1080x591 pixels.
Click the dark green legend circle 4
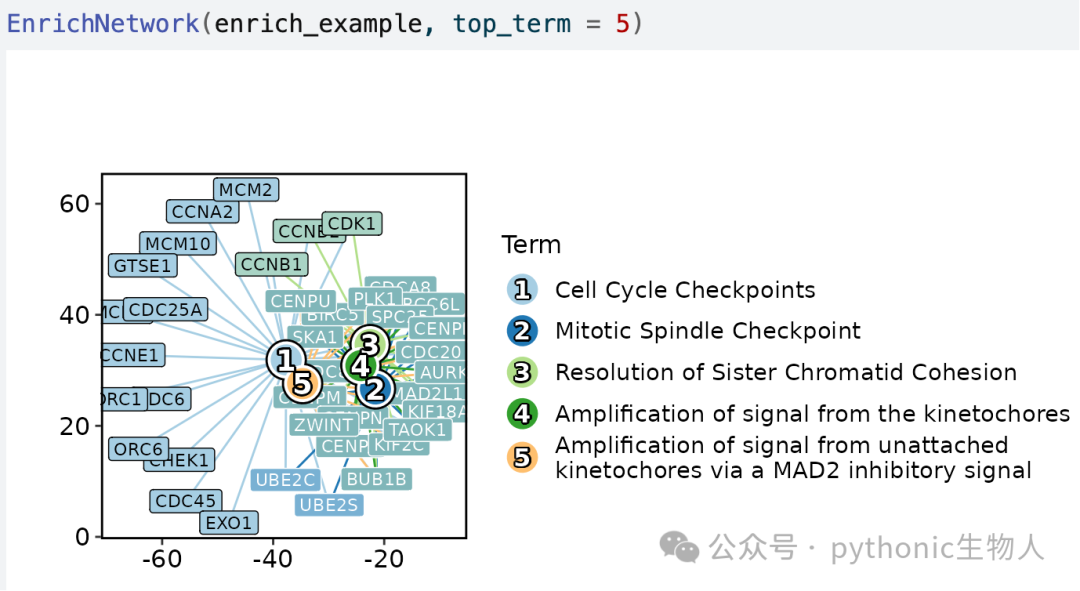coord(522,414)
